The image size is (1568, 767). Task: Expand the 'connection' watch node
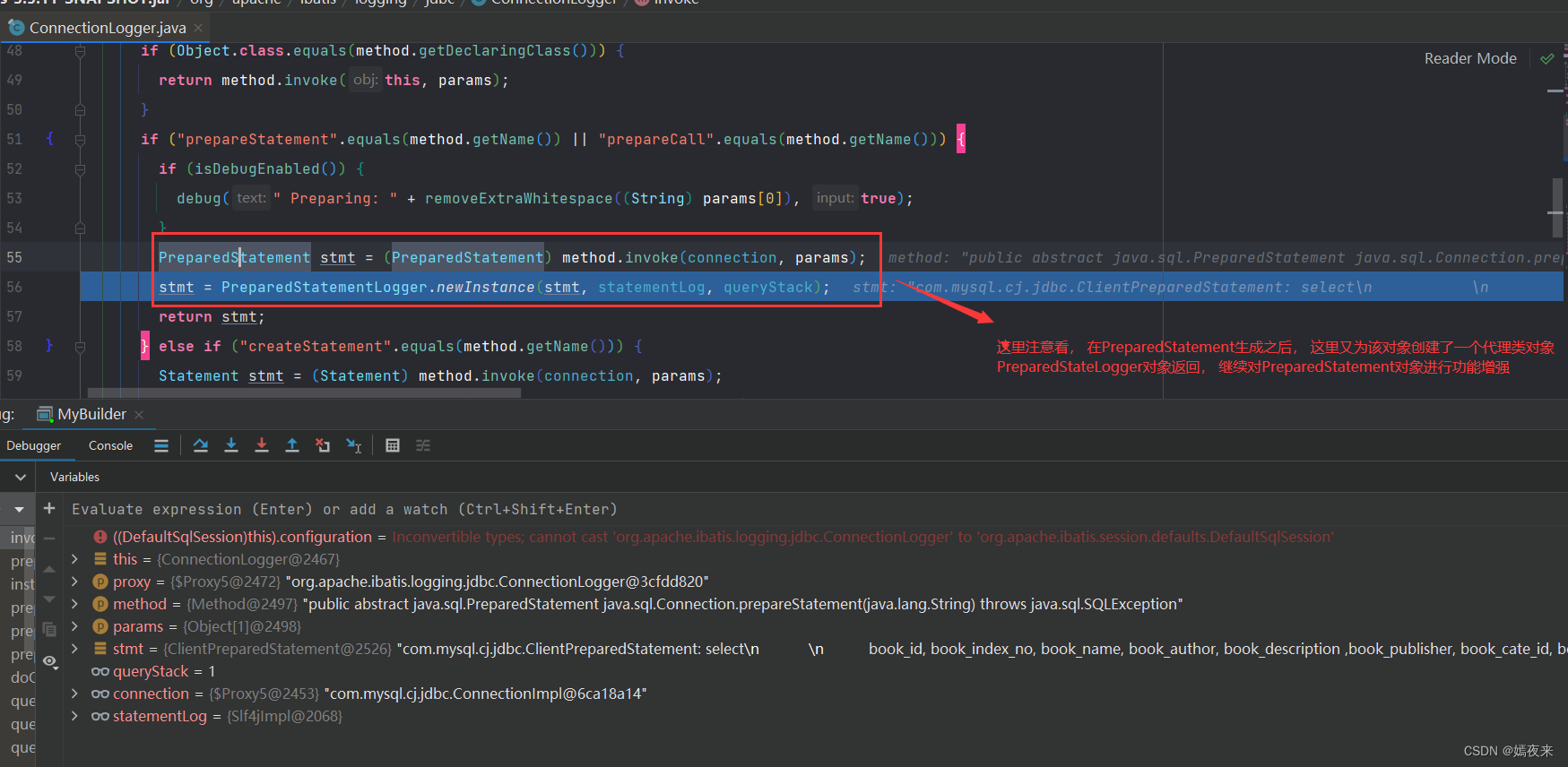74,694
